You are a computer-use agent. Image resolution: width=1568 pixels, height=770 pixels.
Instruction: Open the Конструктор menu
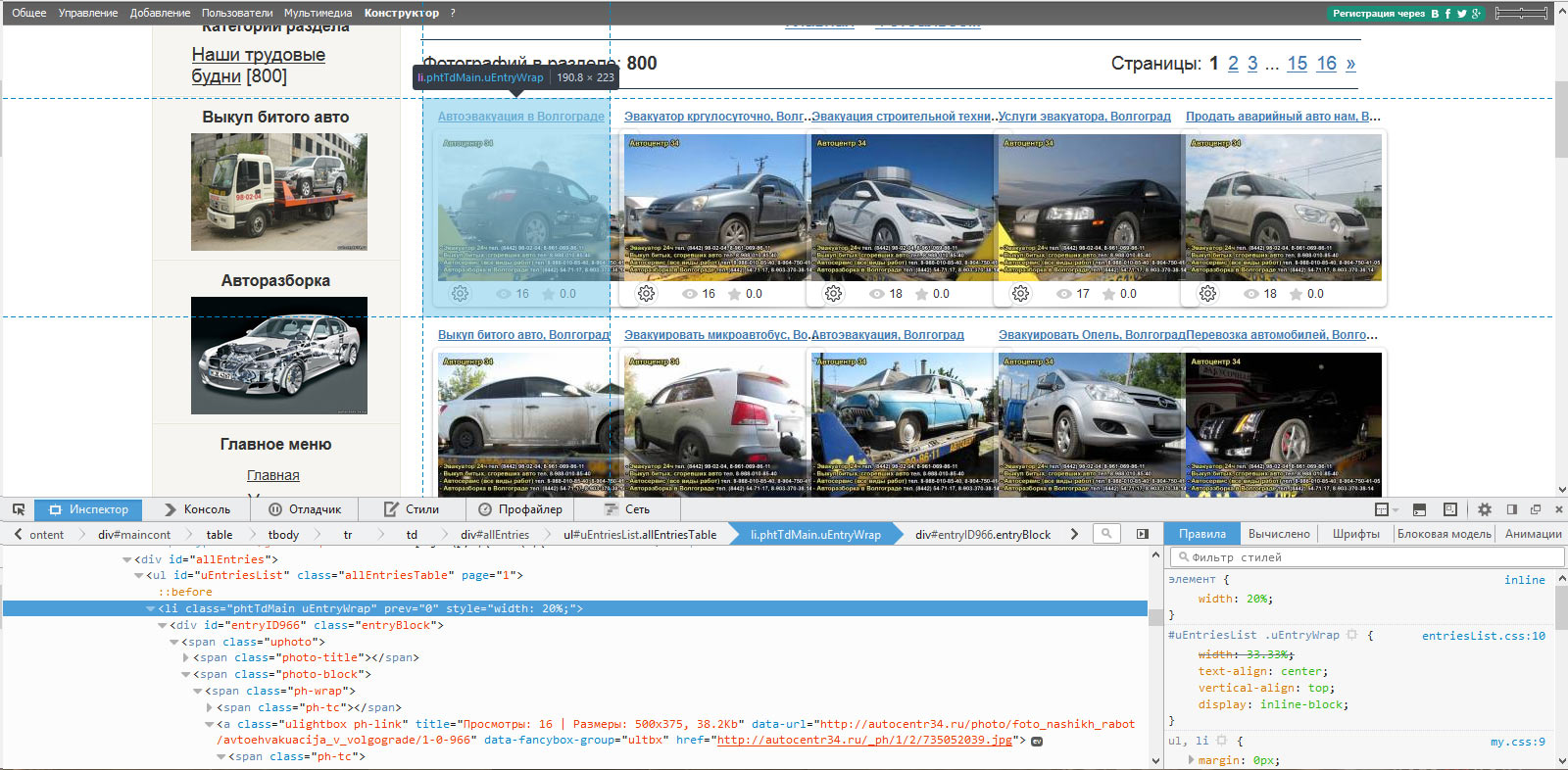(401, 13)
